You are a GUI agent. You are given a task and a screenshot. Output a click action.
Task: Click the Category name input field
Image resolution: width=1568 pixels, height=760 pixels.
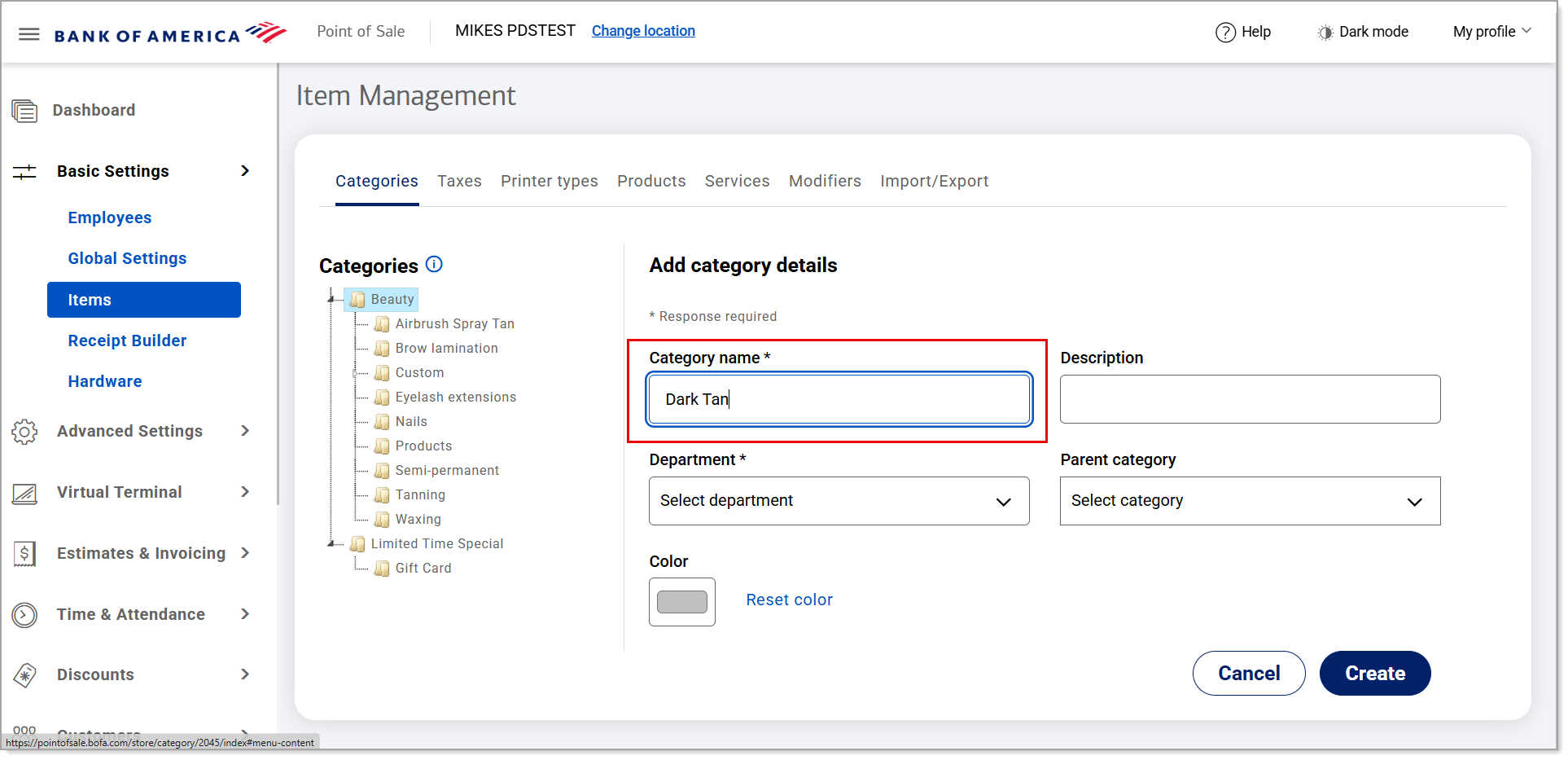839,399
